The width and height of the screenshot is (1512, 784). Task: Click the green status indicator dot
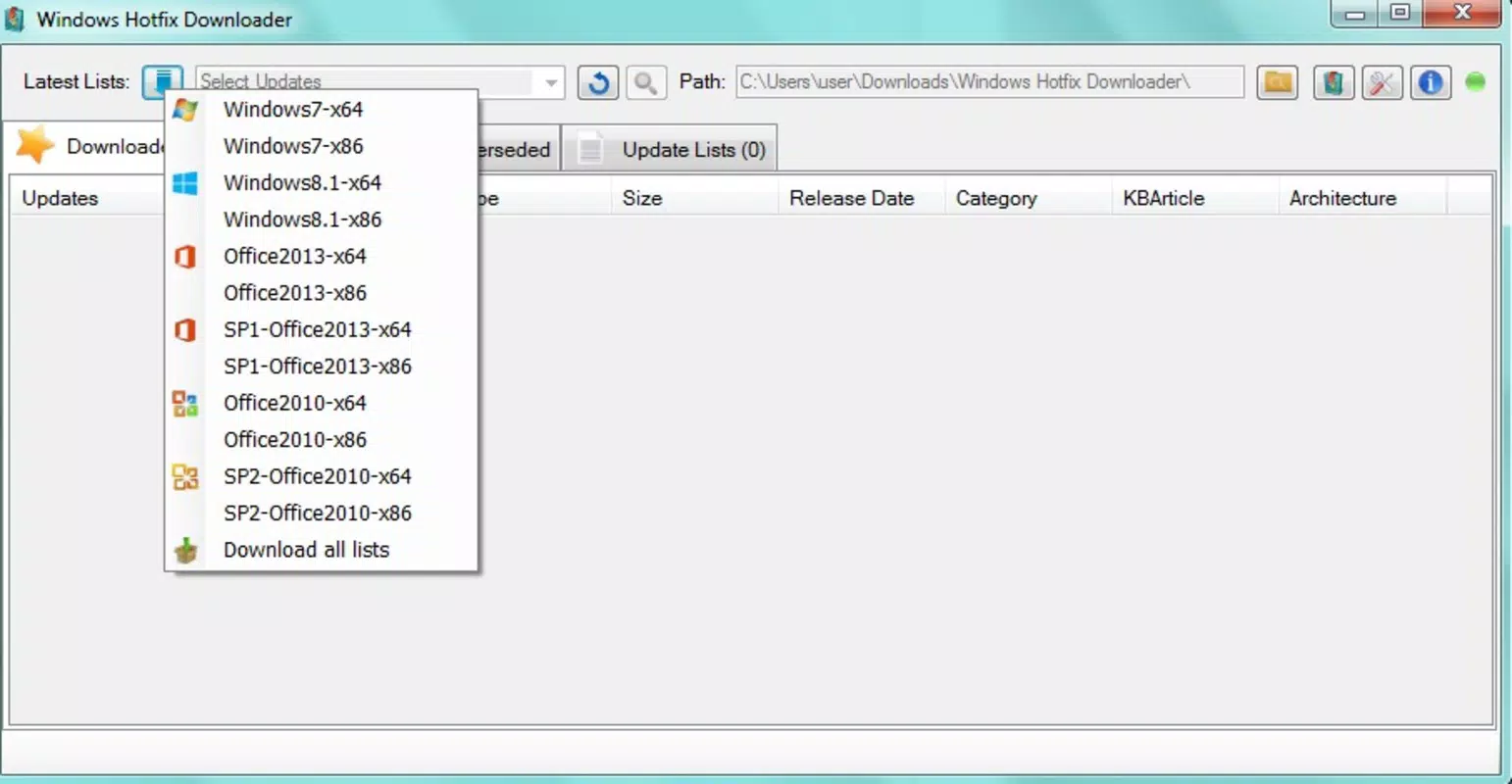pyautogui.click(x=1475, y=82)
